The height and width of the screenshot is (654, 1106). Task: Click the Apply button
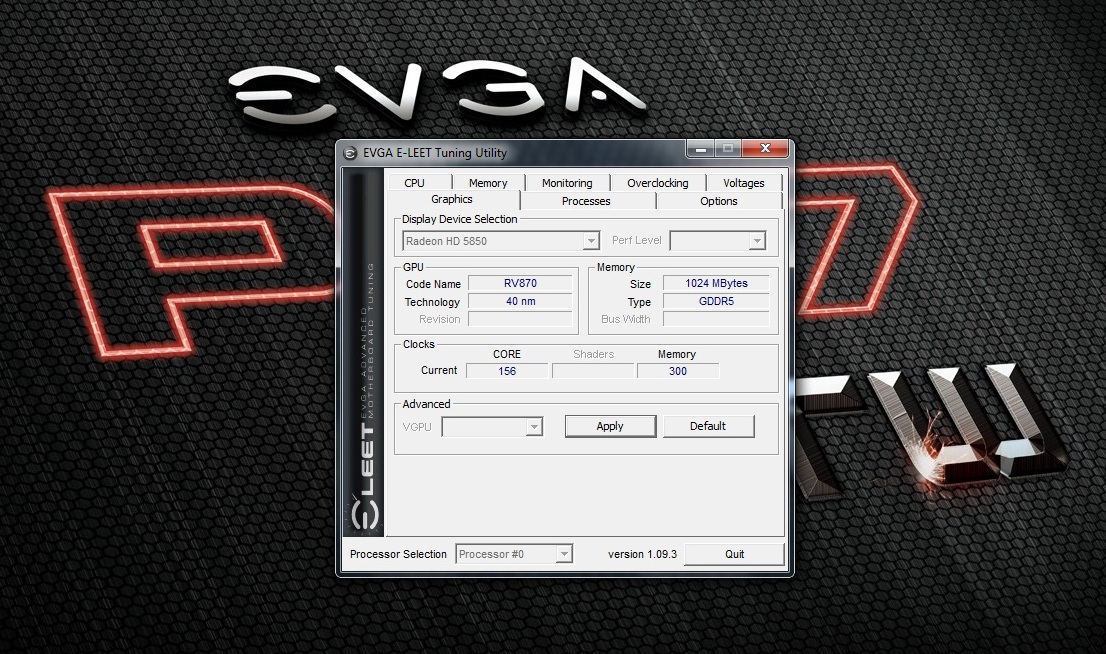610,426
